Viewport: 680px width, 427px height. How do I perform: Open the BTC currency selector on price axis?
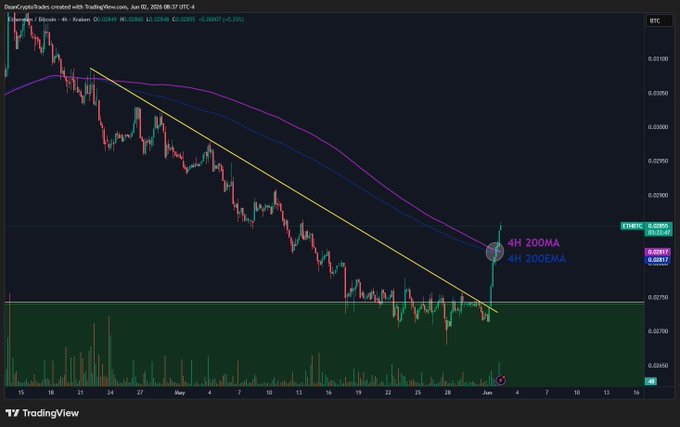pyautogui.click(x=659, y=21)
